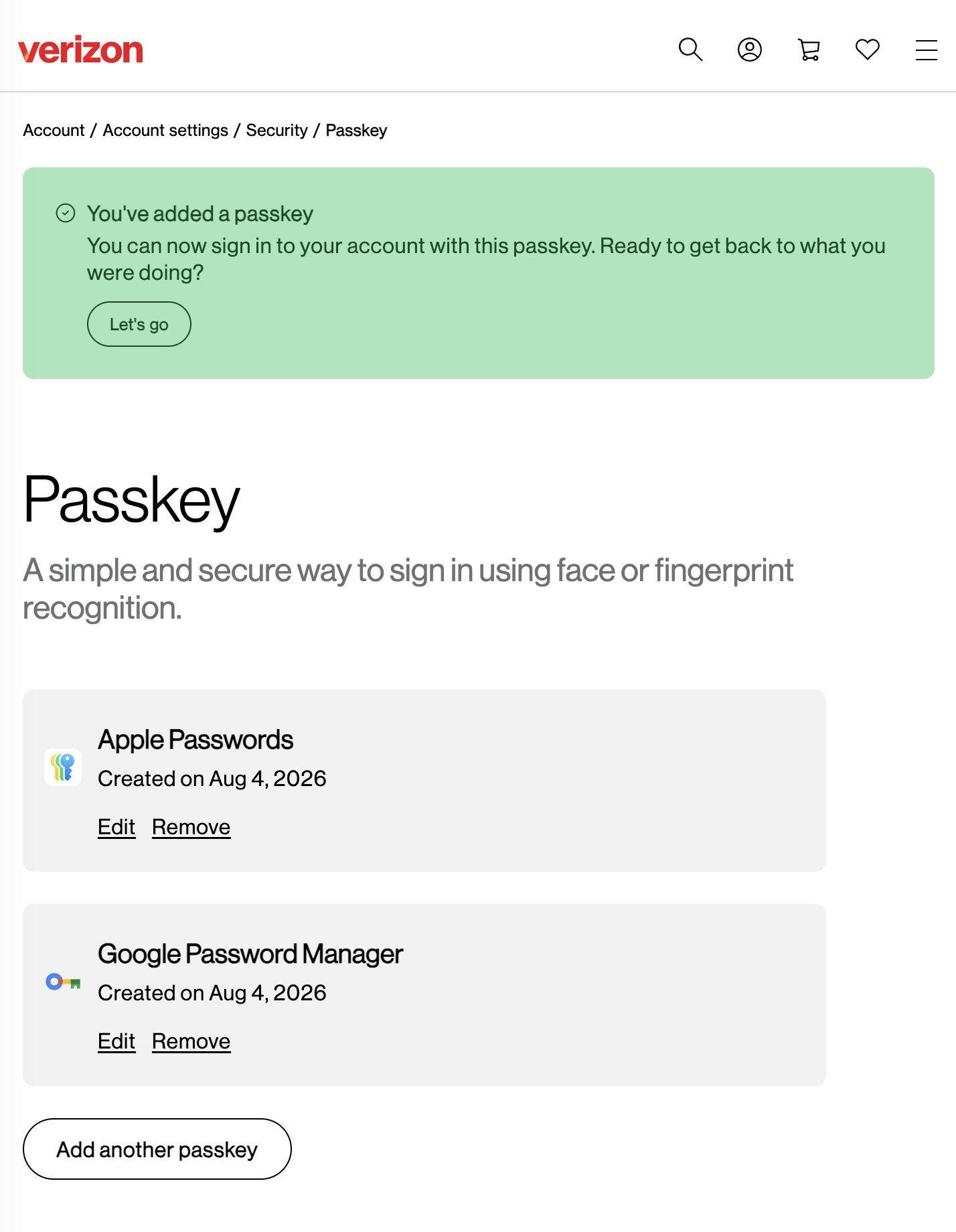Go back to Security breadcrumb
Screen dimensions: 956x1232
tap(277, 130)
